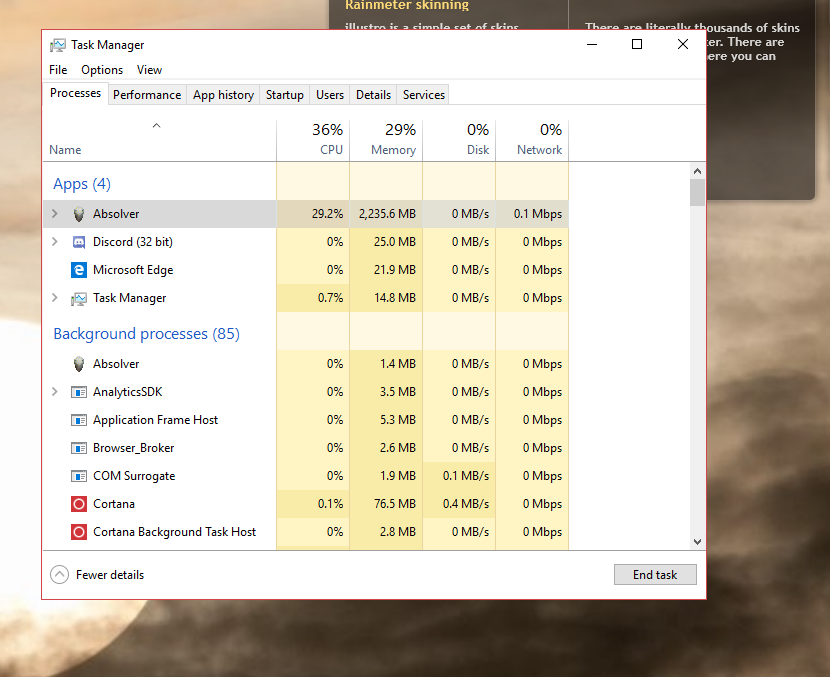
Task: Expand the Absolver app entry
Action: [x=55, y=213]
